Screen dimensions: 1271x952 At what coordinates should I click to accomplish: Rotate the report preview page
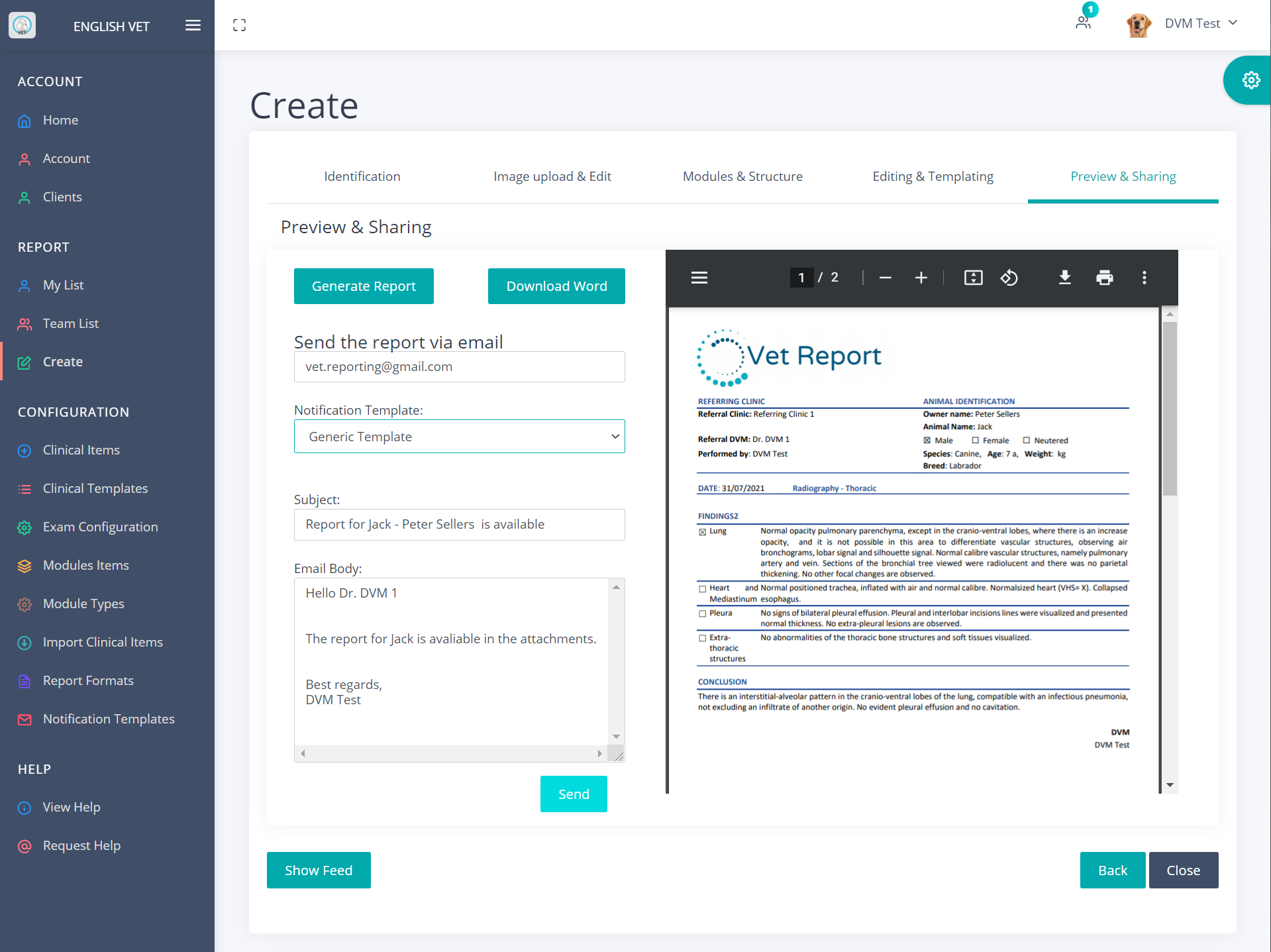point(1009,278)
